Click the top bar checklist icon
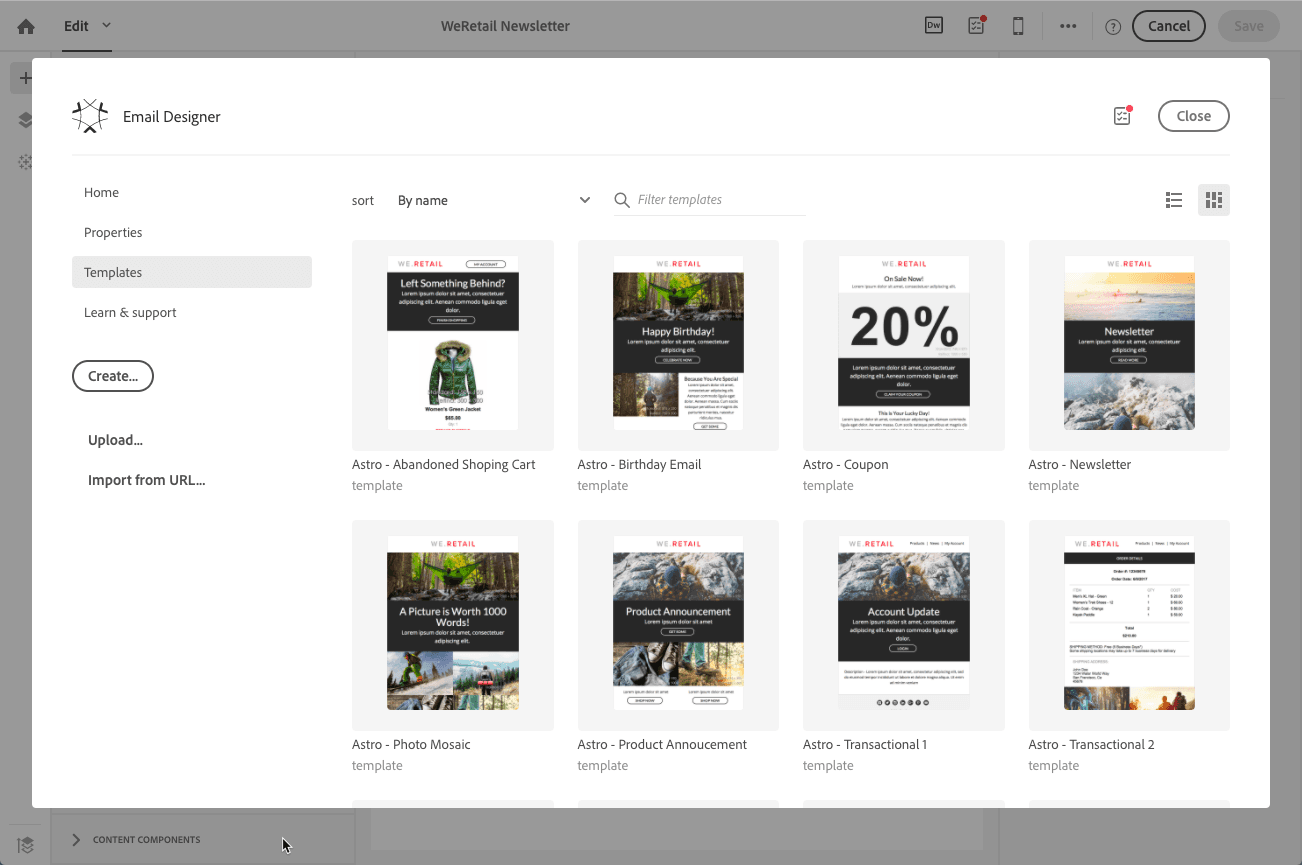 click(976, 26)
